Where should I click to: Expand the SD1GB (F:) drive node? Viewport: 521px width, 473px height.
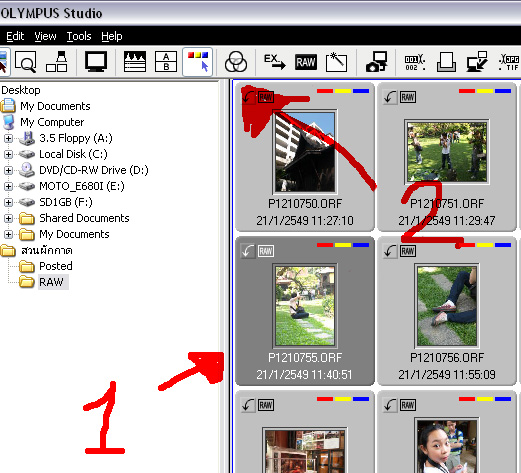pyautogui.click(x=8, y=202)
